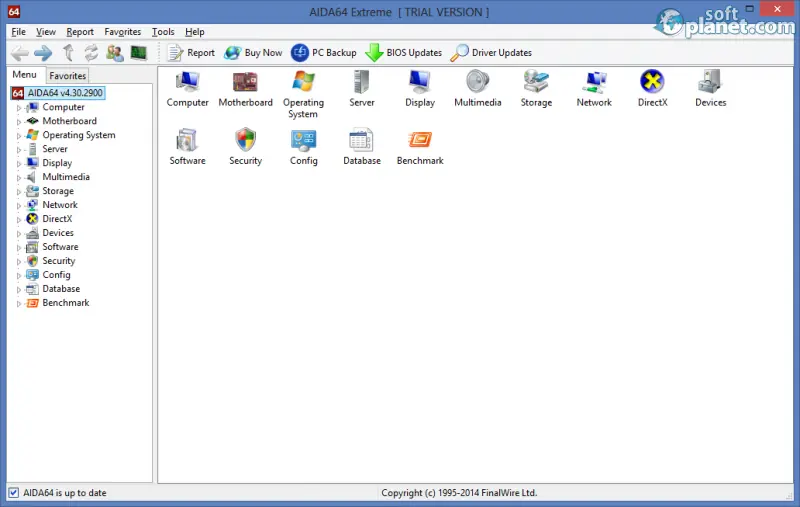Expand the Server tree node
This screenshot has width=800, height=507.
tap(19, 149)
